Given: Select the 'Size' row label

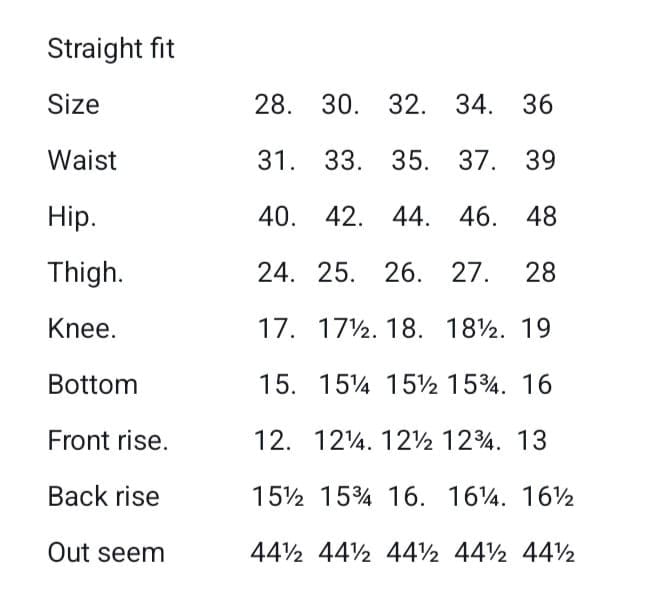Looking at the screenshot, I should (73, 105).
